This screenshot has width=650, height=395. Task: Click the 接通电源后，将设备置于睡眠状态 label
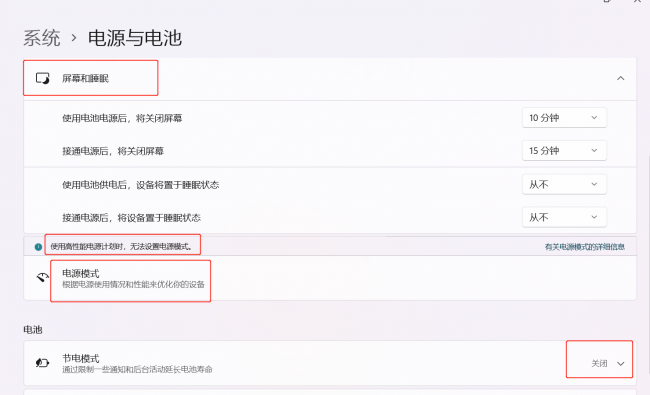[131, 218]
